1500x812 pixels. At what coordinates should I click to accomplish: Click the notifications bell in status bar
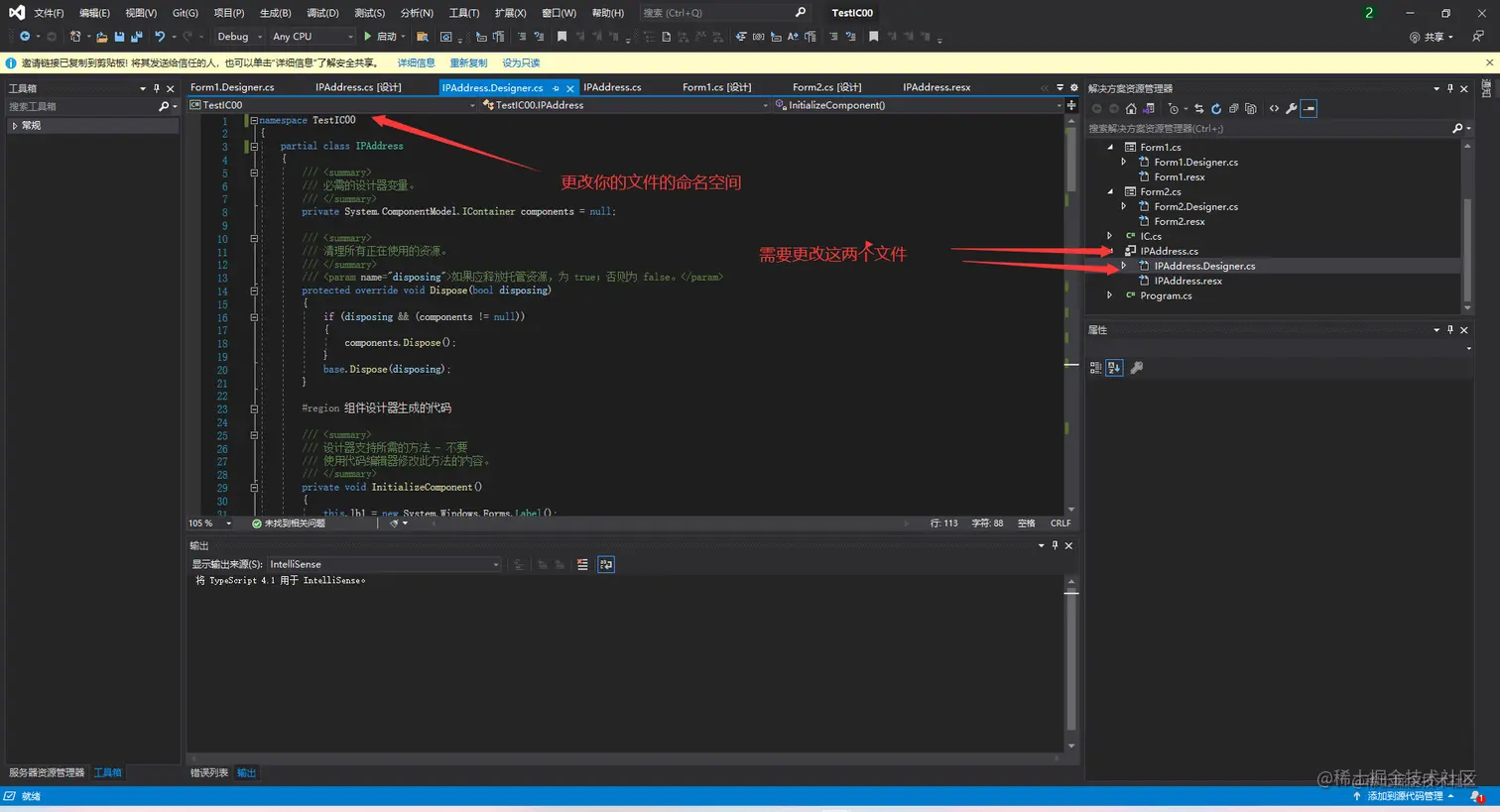point(1476,796)
